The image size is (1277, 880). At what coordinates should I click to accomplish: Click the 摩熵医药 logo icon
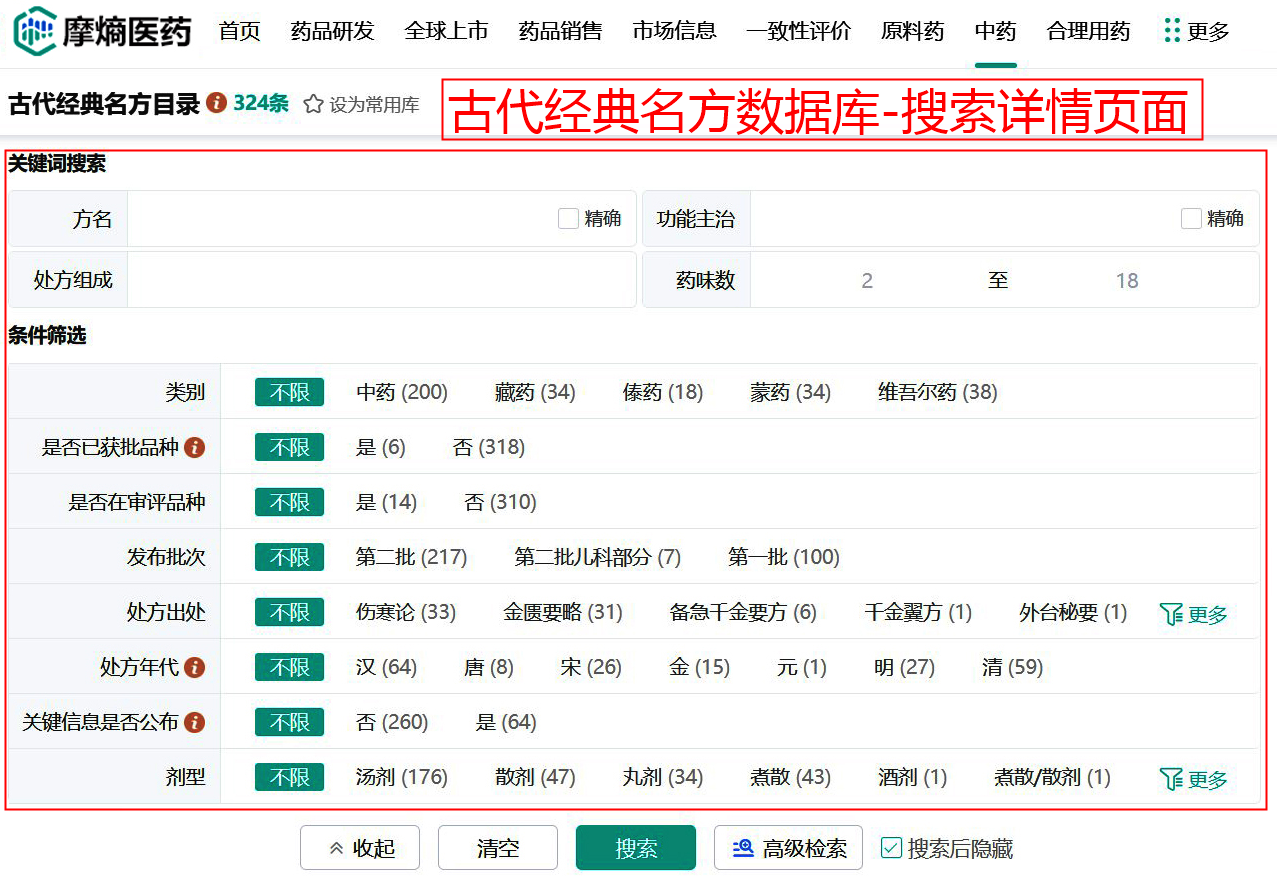point(35,30)
